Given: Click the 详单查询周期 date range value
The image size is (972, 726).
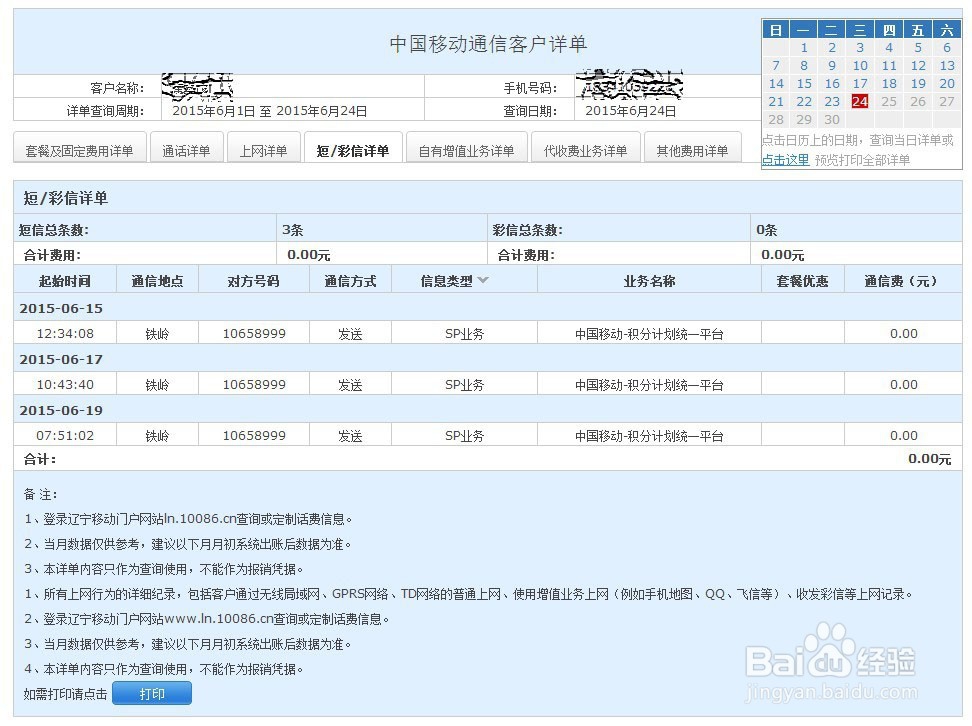Looking at the screenshot, I should [270, 110].
